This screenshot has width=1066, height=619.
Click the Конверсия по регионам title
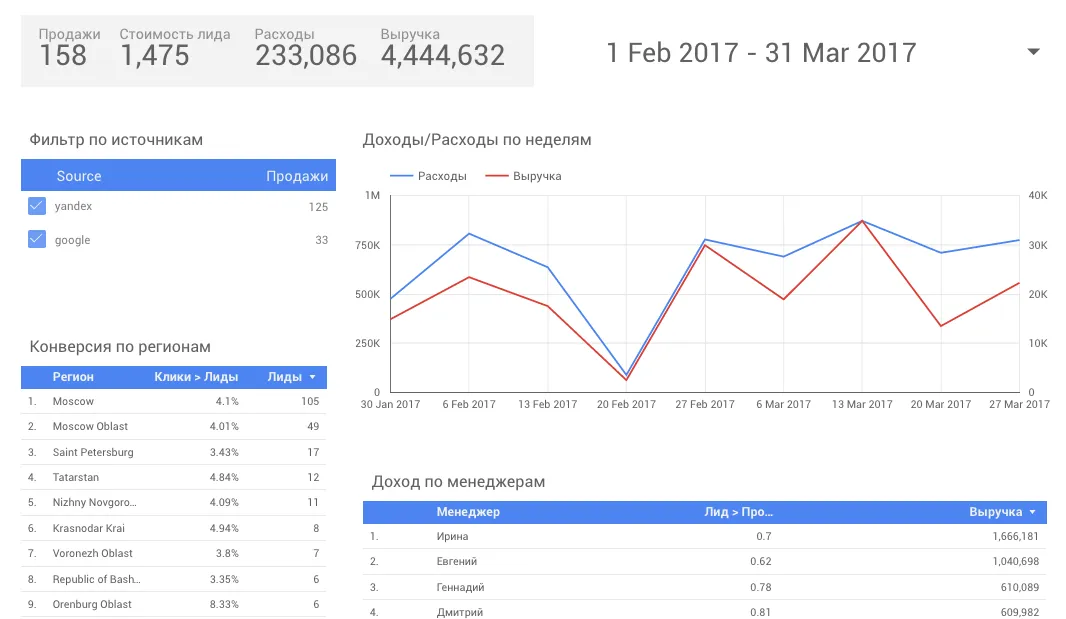point(120,347)
